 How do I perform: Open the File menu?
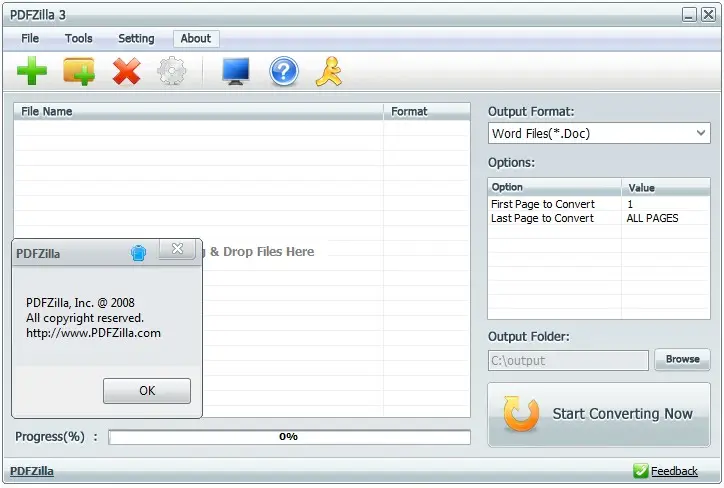coord(30,38)
